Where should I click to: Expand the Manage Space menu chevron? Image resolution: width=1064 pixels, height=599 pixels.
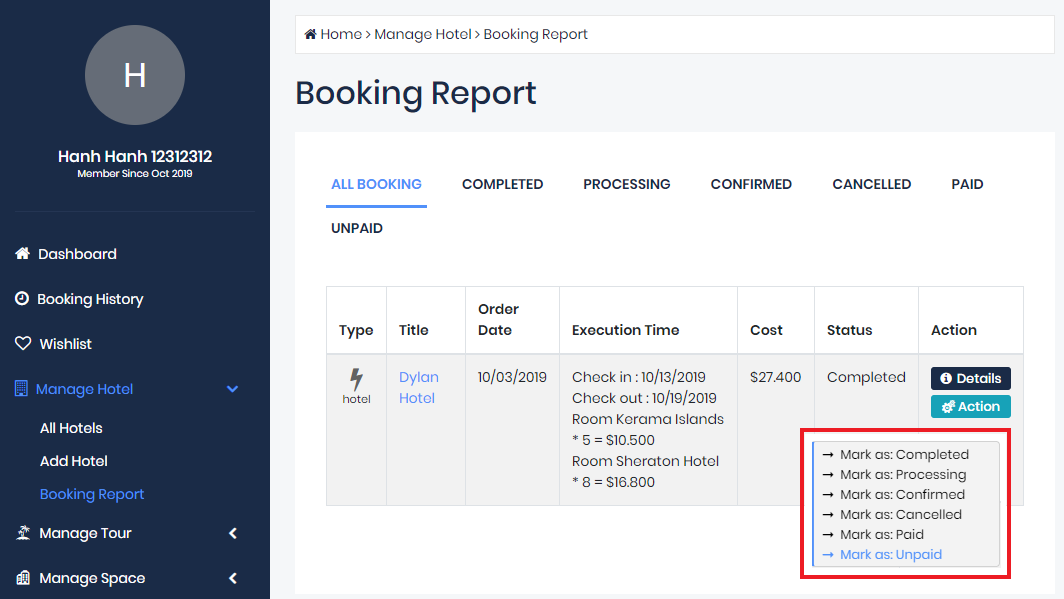[233, 578]
